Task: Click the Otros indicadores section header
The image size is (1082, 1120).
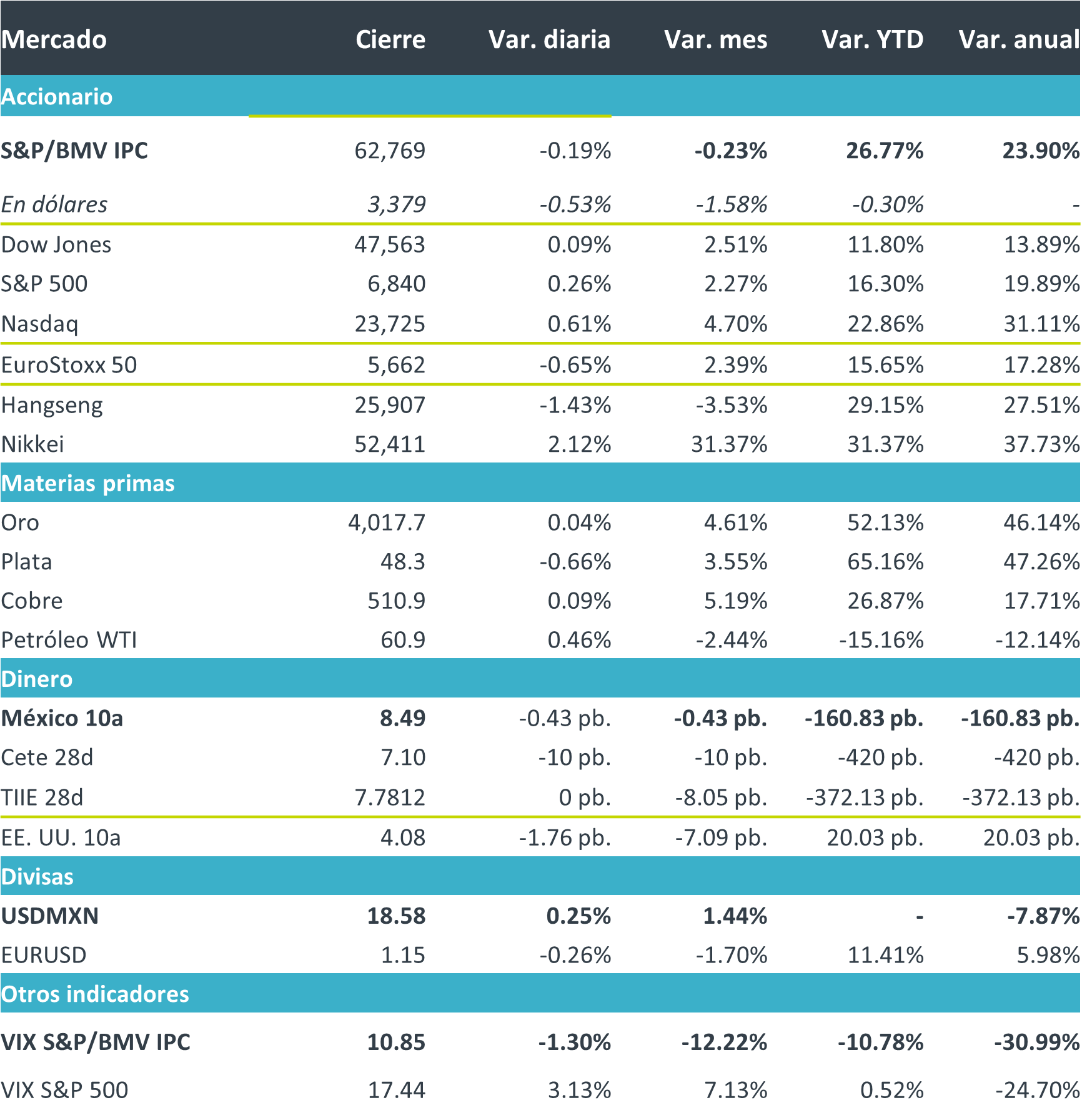Action: click(x=95, y=994)
